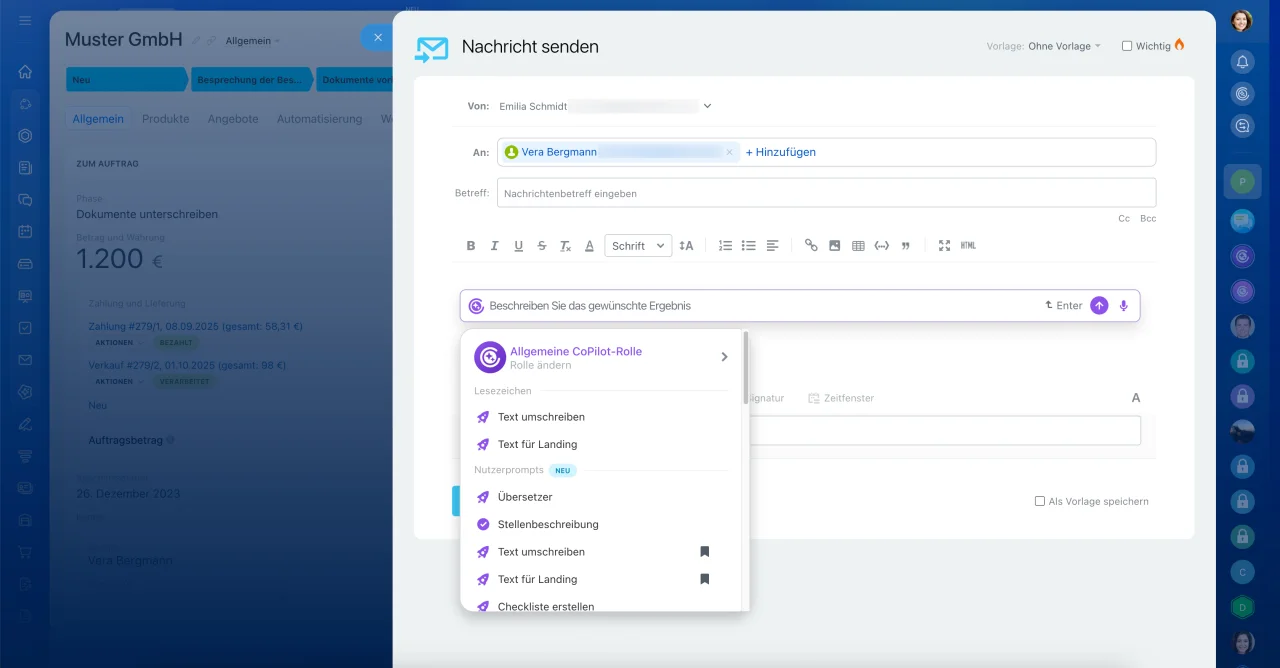
Task: Open the Vorlage Ohne Vorlage dropdown
Action: [1064, 46]
